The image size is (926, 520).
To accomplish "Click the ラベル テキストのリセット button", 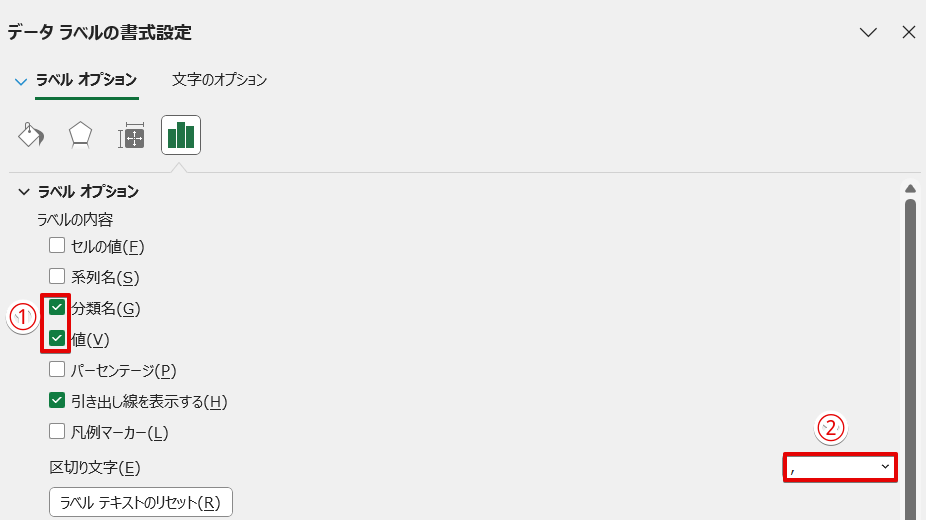I will tap(141, 502).
